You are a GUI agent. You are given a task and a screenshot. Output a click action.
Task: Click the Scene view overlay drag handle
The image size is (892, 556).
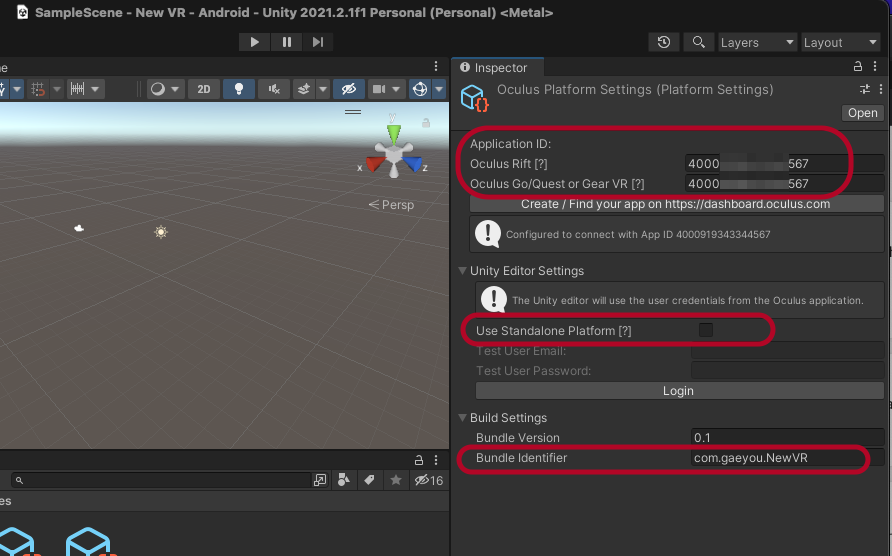pos(353,112)
